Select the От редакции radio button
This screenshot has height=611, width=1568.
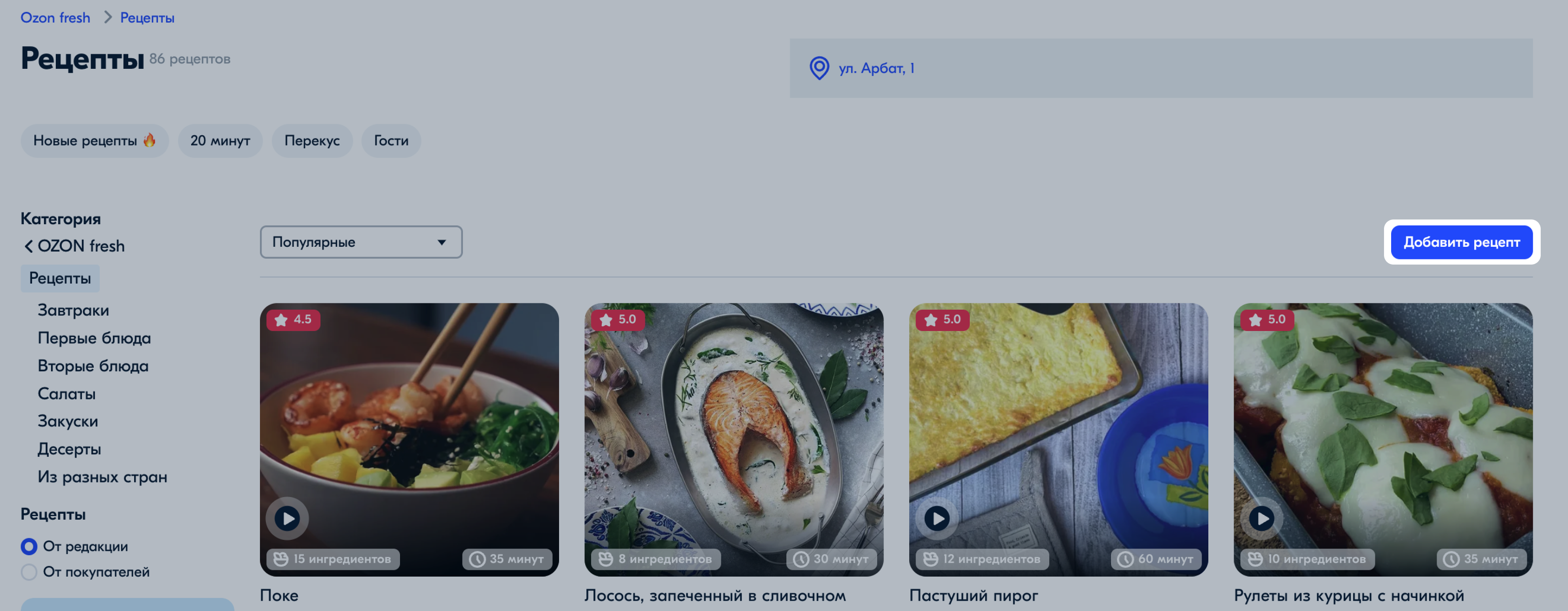pyautogui.click(x=28, y=547)
